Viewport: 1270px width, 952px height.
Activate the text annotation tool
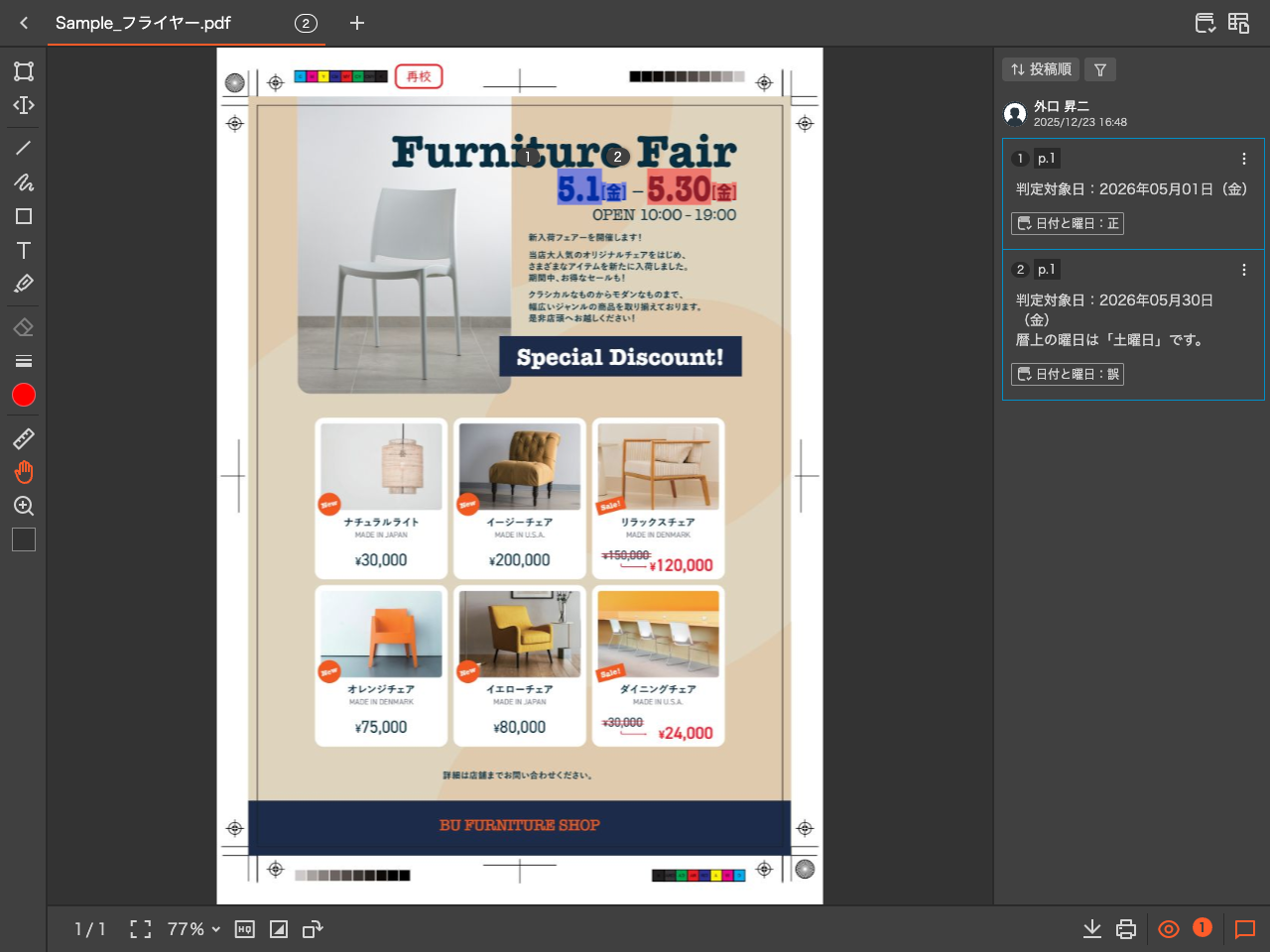coord(24,250)
